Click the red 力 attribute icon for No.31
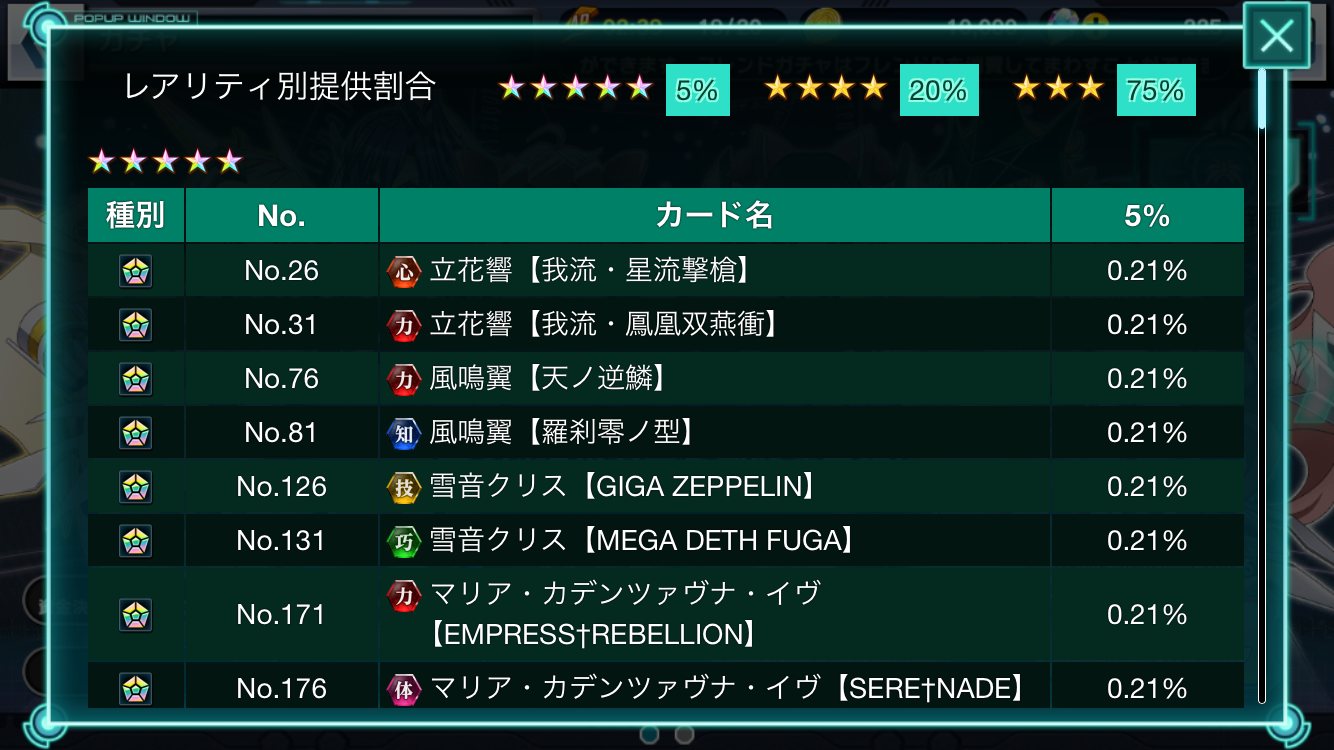 tap(403, 325)
